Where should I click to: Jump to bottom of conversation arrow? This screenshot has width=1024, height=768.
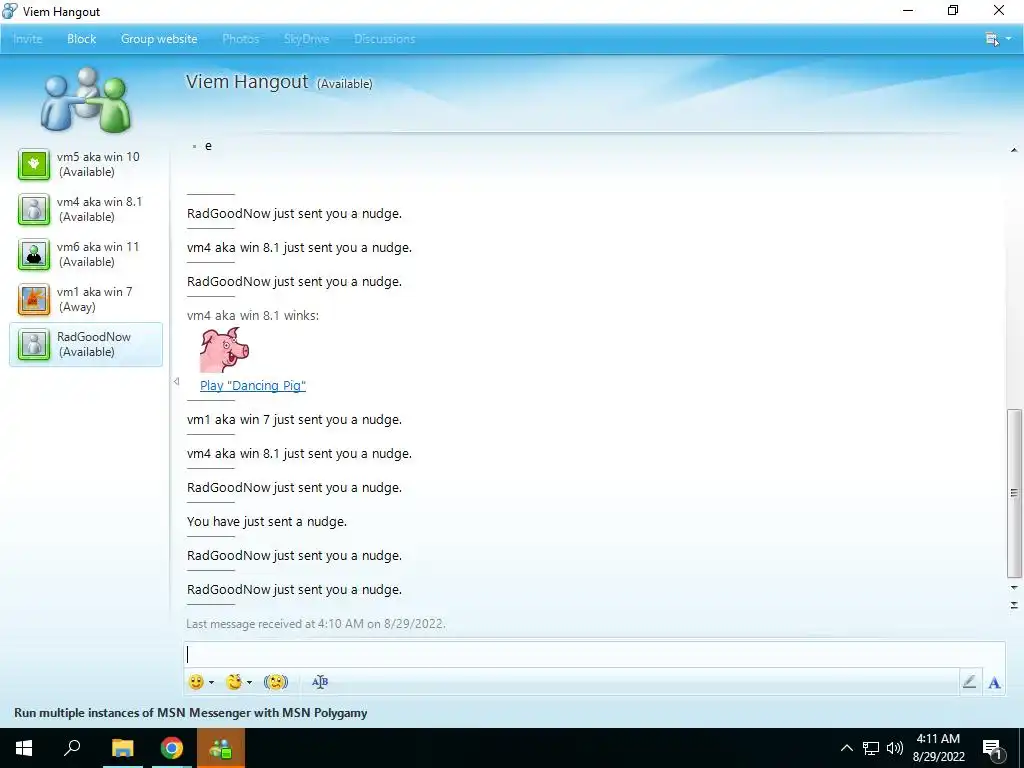click(1014, 605)
